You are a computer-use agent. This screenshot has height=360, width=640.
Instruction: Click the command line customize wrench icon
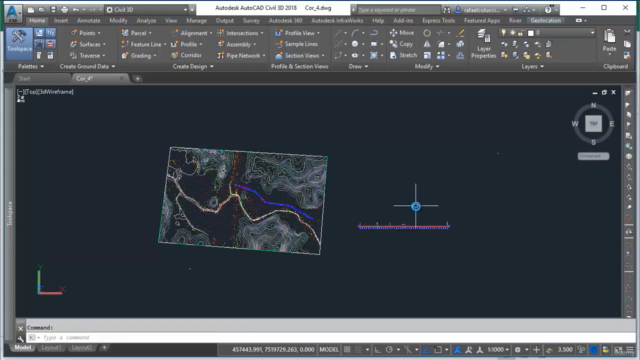(x=21, y=338)
